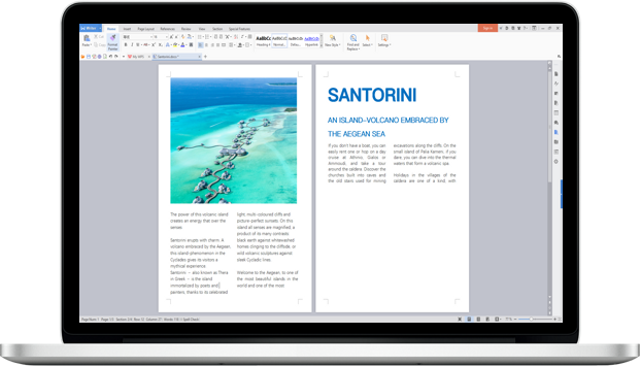Image resolution: width=640 pixels, height=366 pixels.
Task: Expand the quick-access toolbar arrow
Action: pyautogui.click(x=124, y=57)
